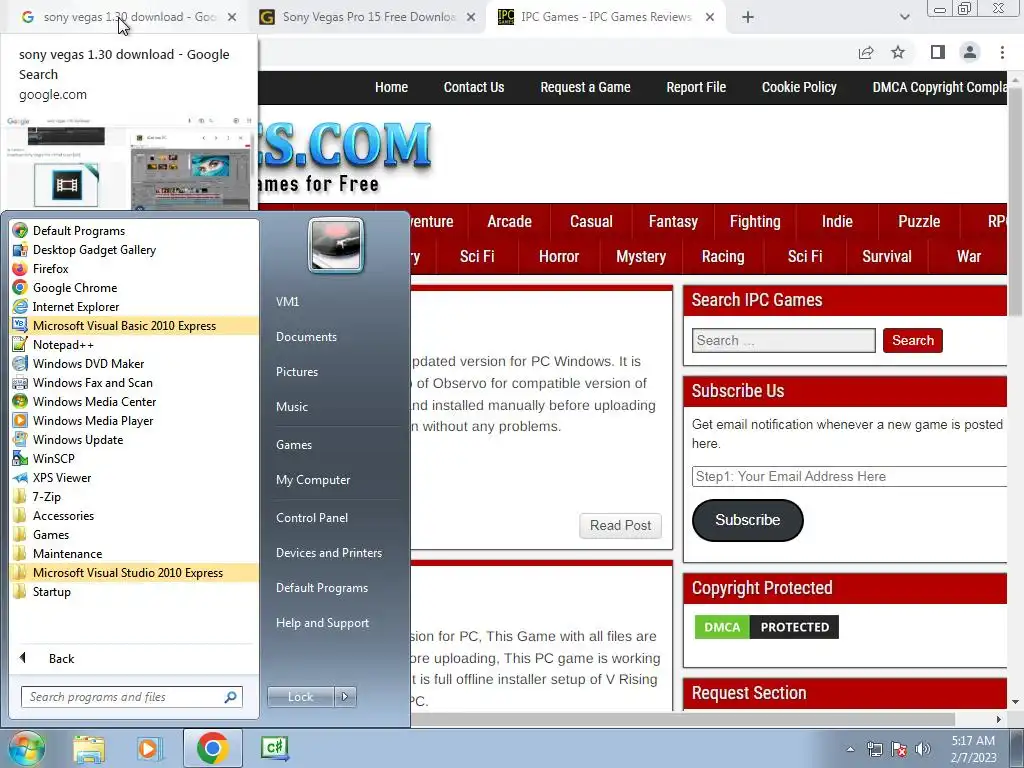
Task: Open the C# taskbar application
Action: click(275, 748)
